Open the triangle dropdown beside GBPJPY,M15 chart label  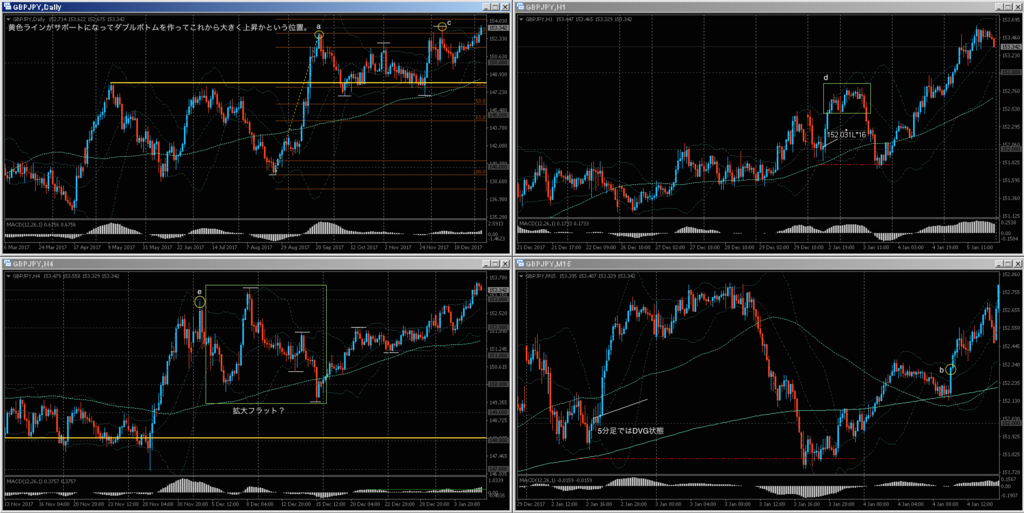click(x=520, y=276)
